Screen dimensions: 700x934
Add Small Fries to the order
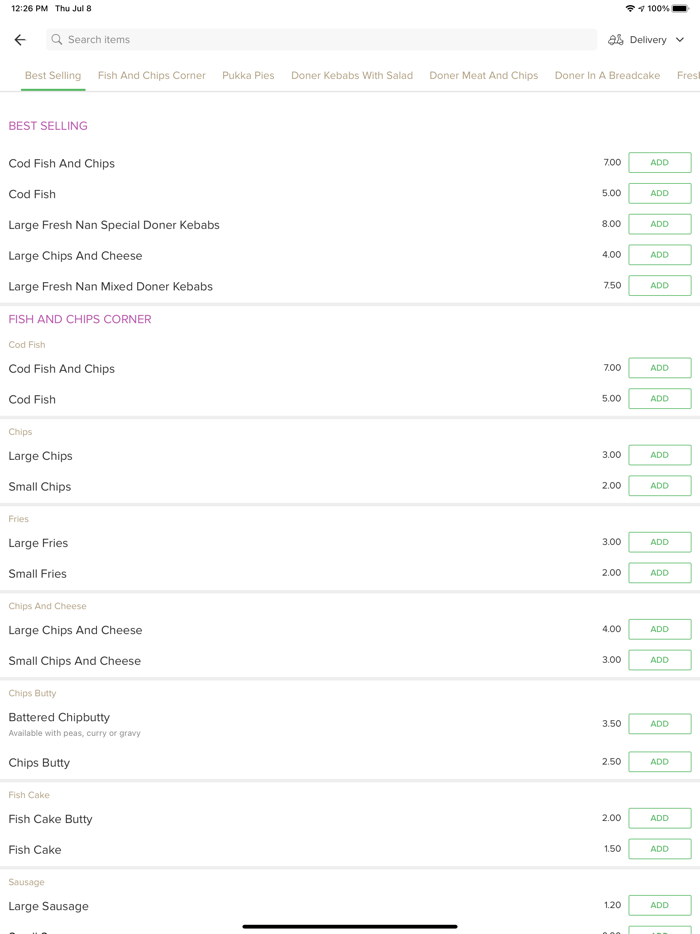point(659,573)
